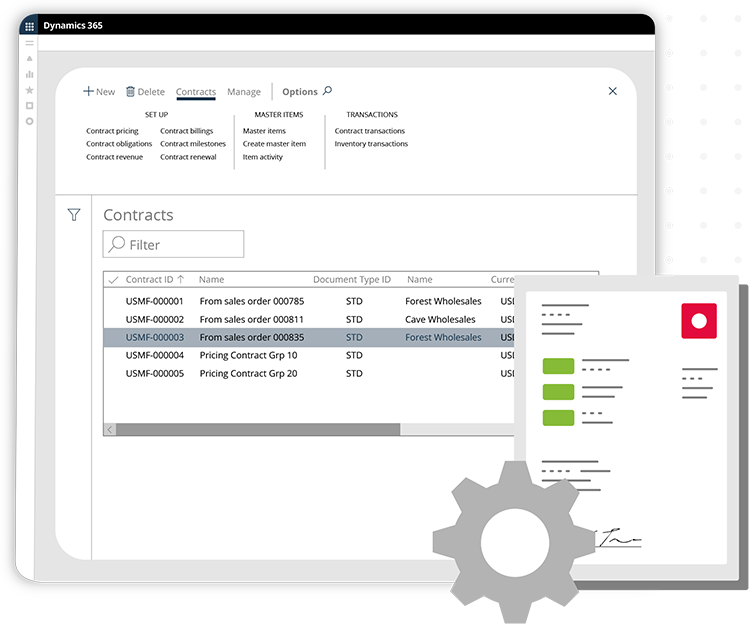Click the 'From sales order 000835' cell

(x=252, y=338)
